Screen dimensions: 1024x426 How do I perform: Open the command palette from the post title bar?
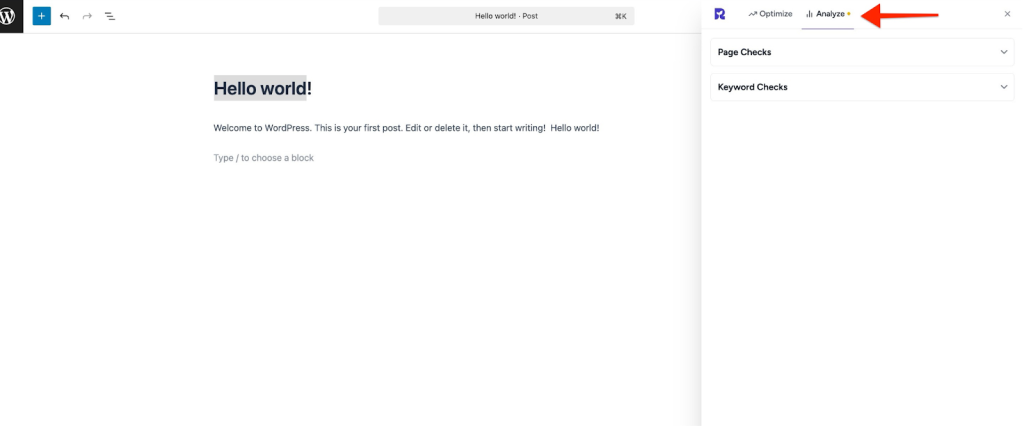click(x=506, y=16)
